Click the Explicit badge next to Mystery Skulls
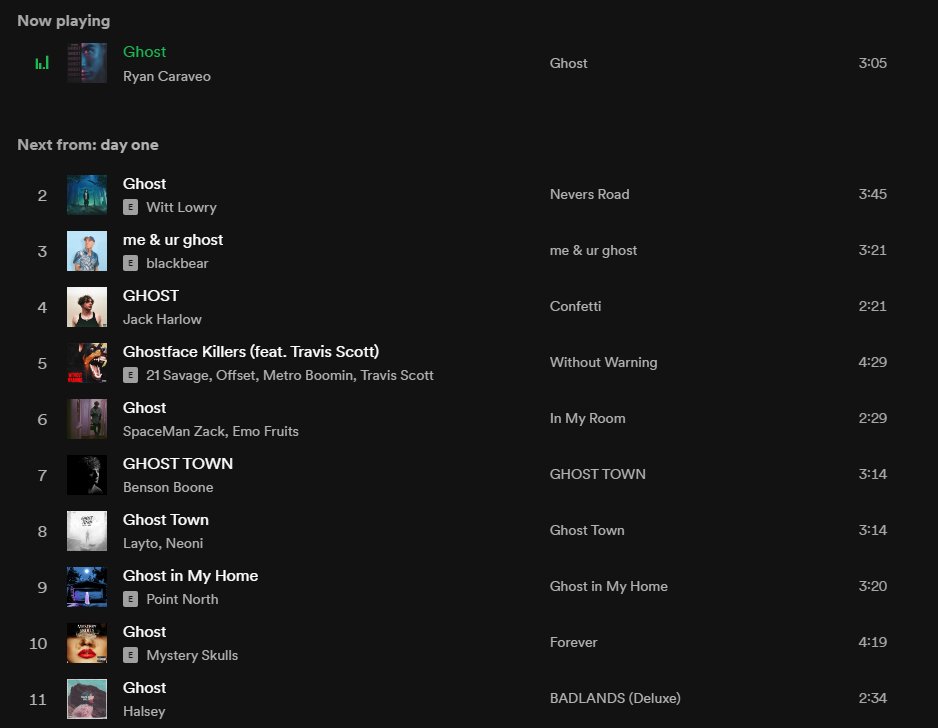Screen dimensions: 938x728 129,655
